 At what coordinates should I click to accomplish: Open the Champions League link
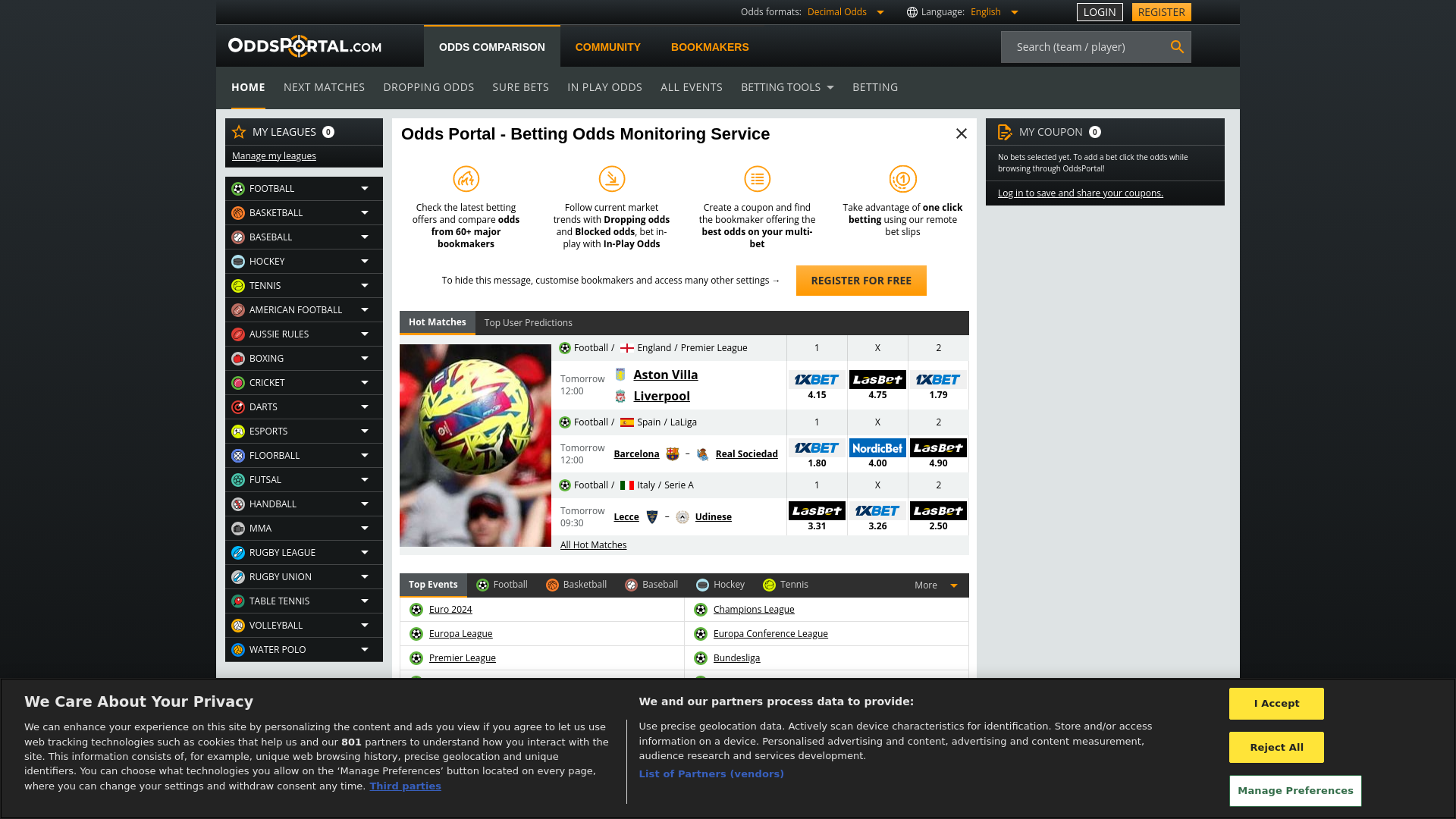(x=754, y=610)
